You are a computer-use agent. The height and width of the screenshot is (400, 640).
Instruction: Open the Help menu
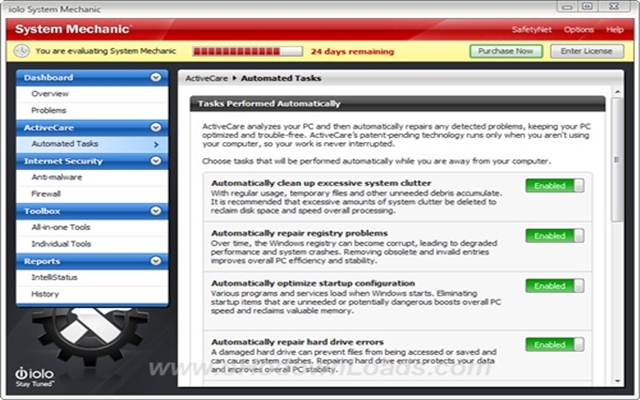pos(614,30)
